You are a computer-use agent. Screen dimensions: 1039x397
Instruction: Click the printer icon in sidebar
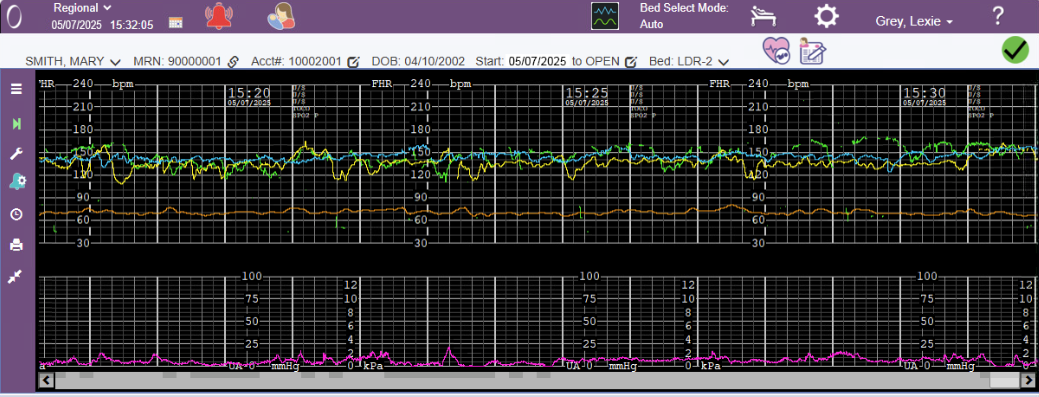tap(17, 245)
